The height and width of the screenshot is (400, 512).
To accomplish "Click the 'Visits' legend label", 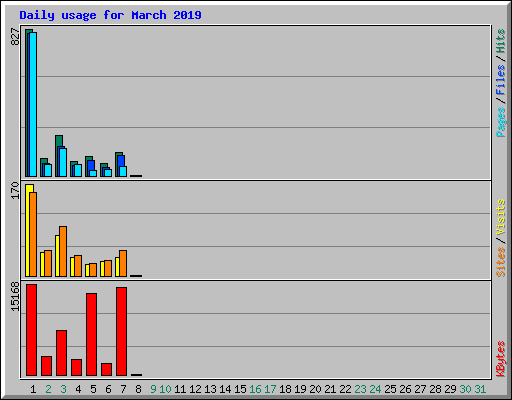I will tap(501, 217).
